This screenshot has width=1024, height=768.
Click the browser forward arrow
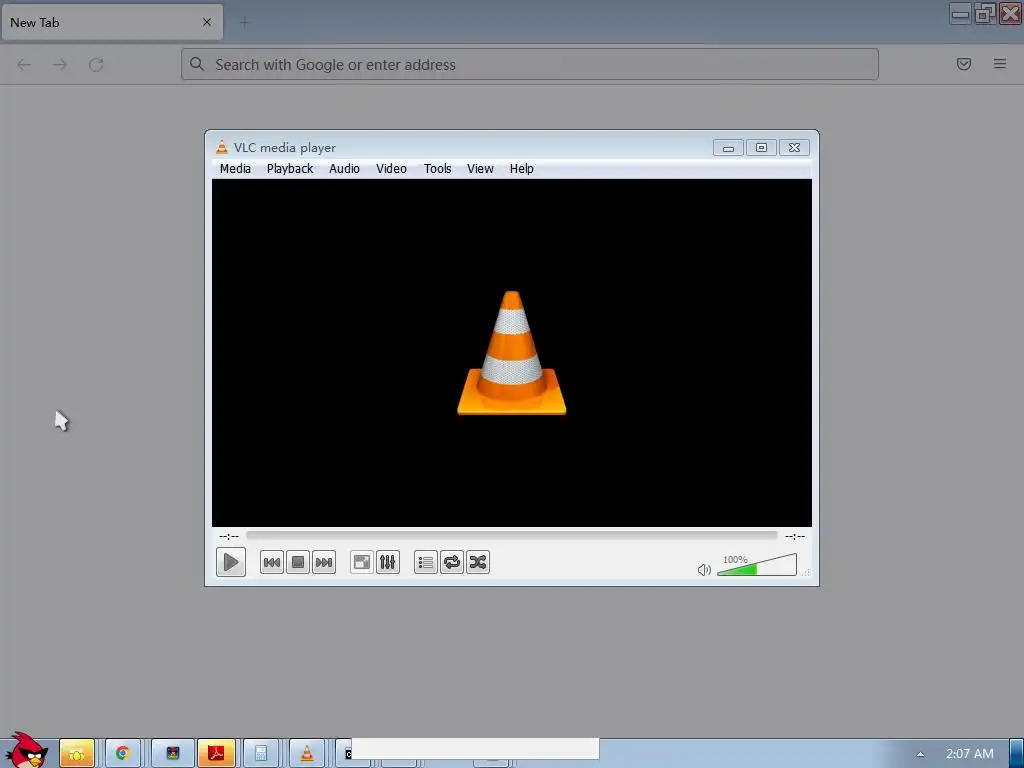tap(60, 64)
